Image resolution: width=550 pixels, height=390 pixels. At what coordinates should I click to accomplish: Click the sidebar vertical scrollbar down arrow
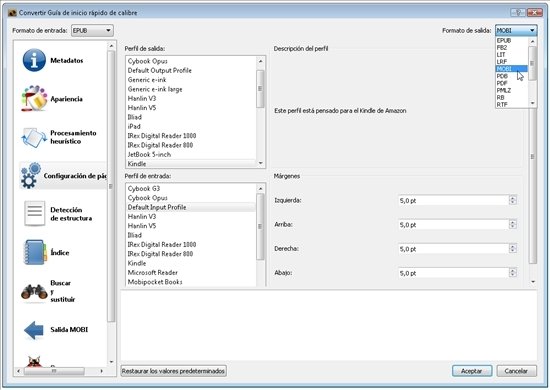coord(111,362)
